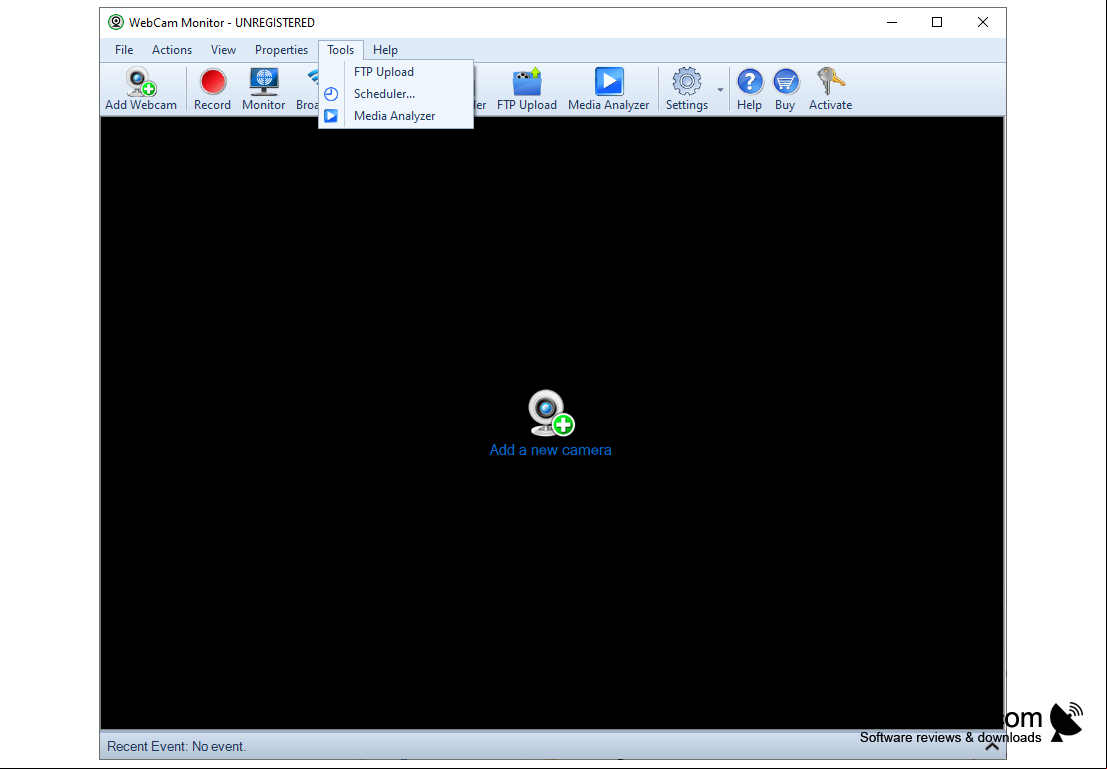The image size is (1107, 769).
Task: Open the View menu
Action: click(223, 50)
